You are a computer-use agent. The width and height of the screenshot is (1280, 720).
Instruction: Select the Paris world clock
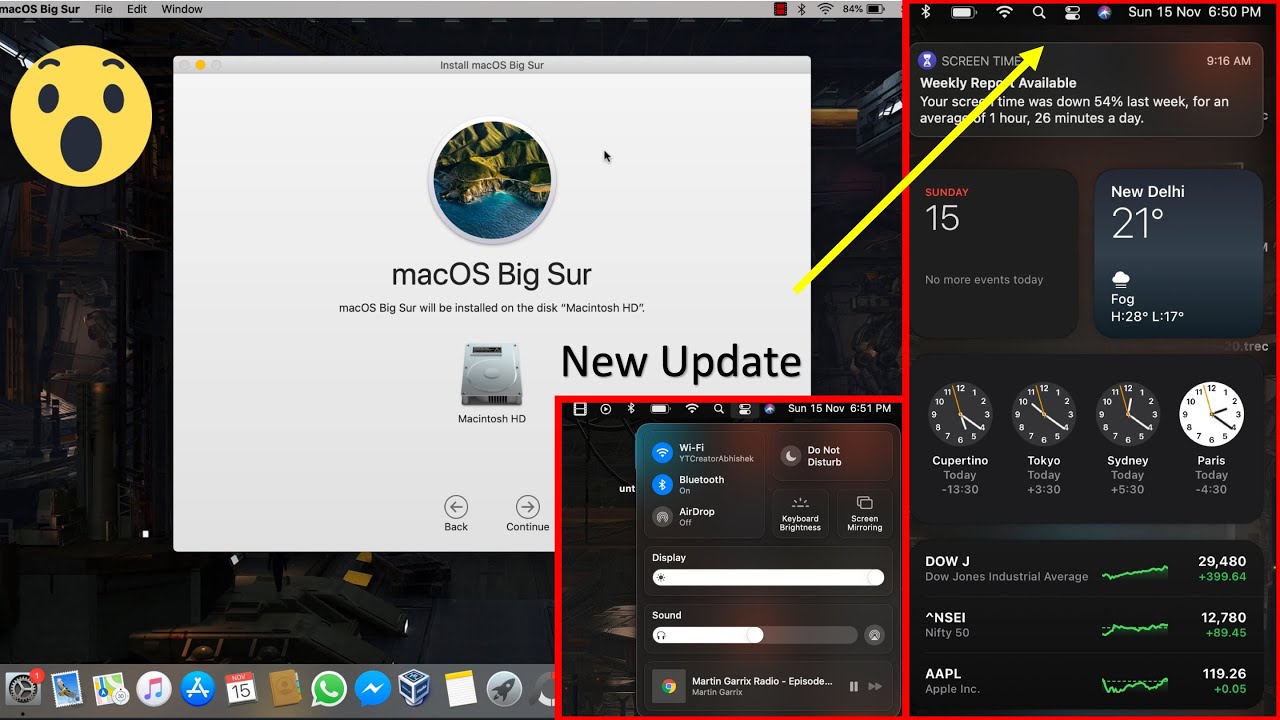[1211, 438]
